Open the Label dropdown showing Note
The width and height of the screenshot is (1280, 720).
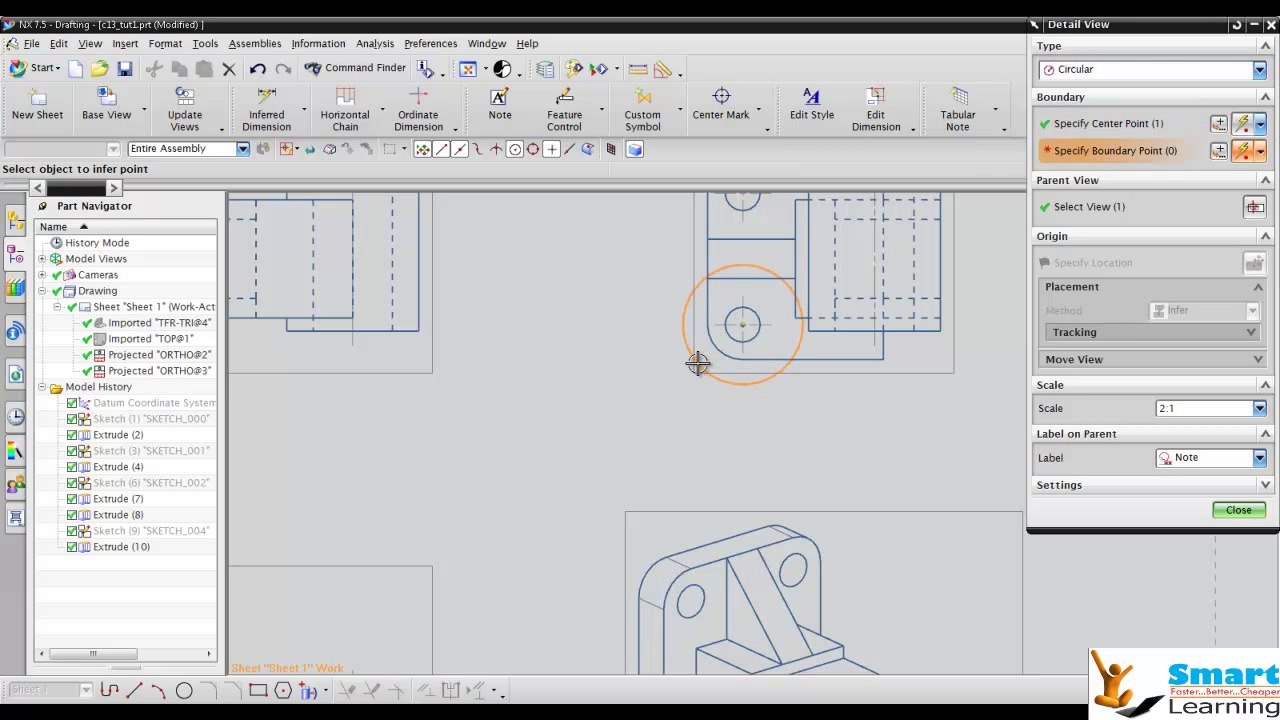click(1211, 458)
